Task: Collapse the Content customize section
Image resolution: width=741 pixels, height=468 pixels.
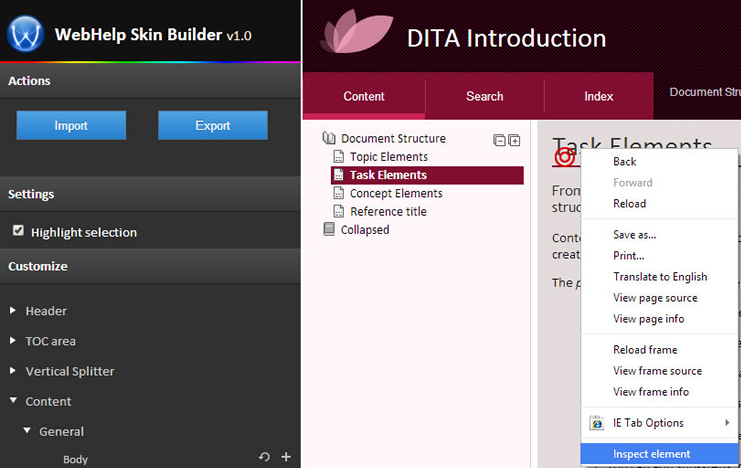Action: (13, 400)
